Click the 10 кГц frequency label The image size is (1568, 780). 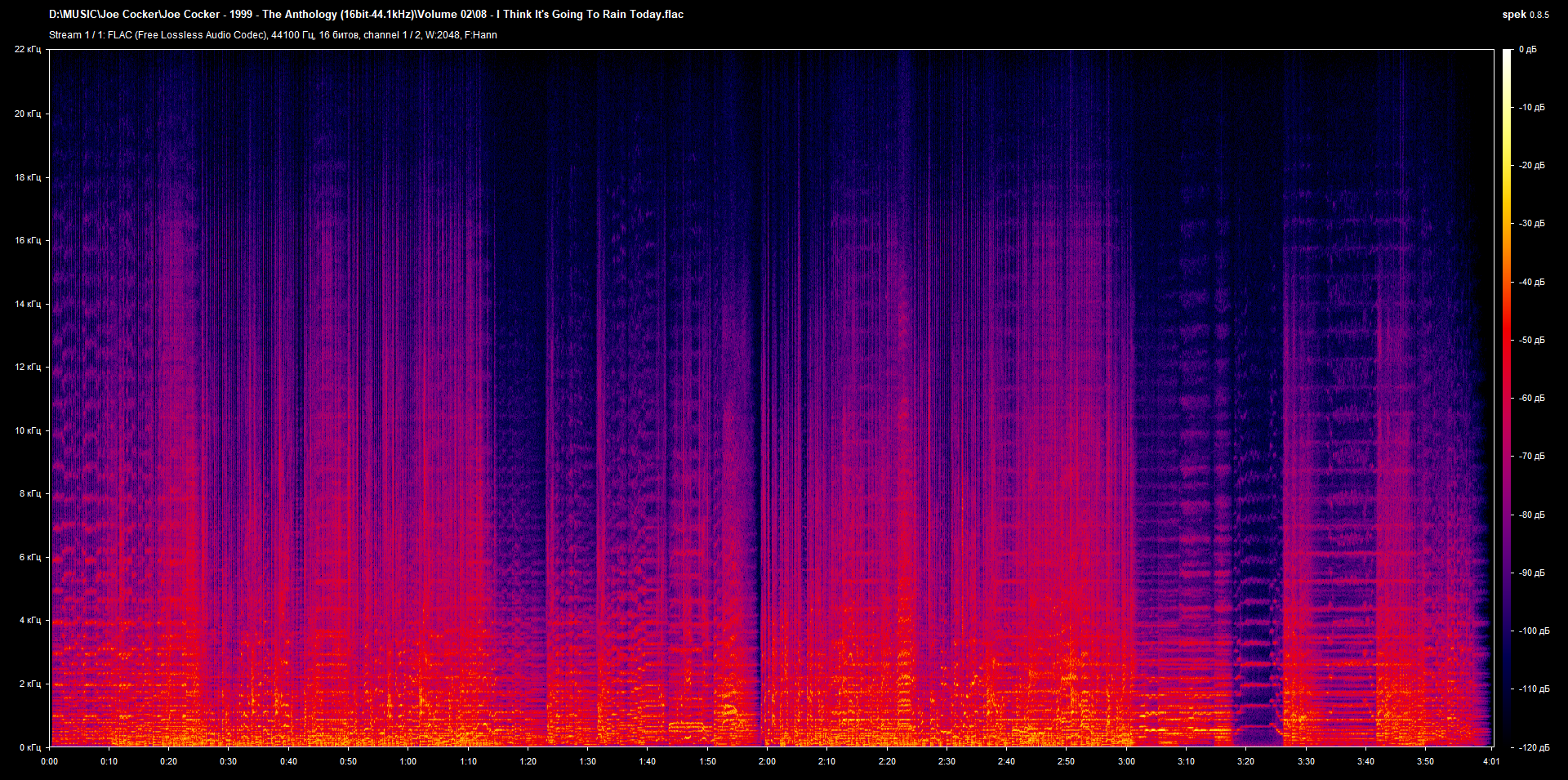pyautogui.click(x=28, y=430)
